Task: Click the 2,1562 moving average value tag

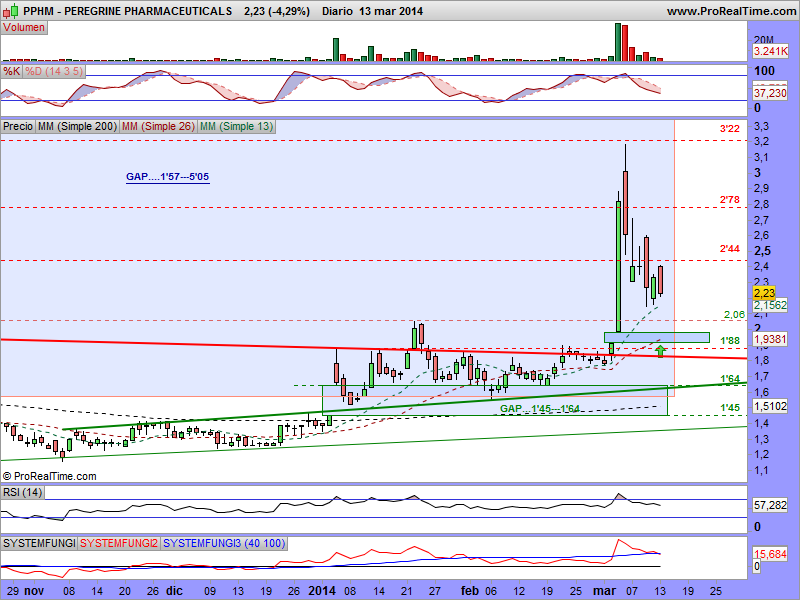Action: [x=770, y=305]
